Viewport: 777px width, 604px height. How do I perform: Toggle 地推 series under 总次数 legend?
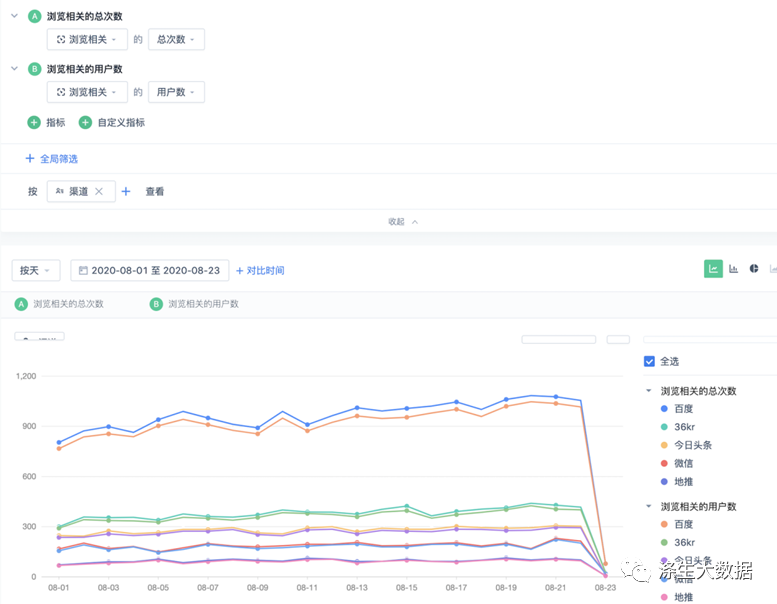pos(677,482)
